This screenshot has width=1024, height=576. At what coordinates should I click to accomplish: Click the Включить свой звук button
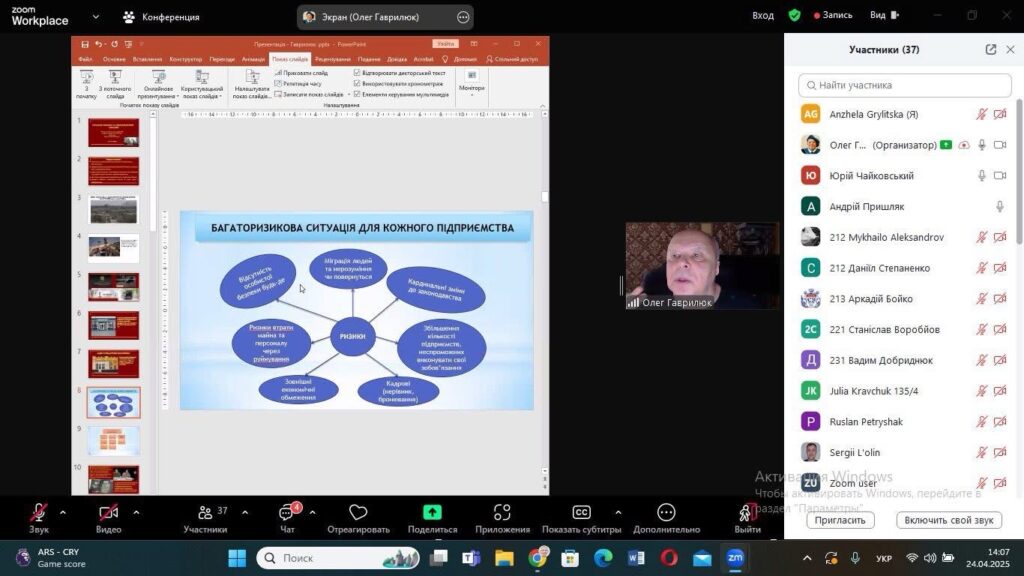point(949,520)
